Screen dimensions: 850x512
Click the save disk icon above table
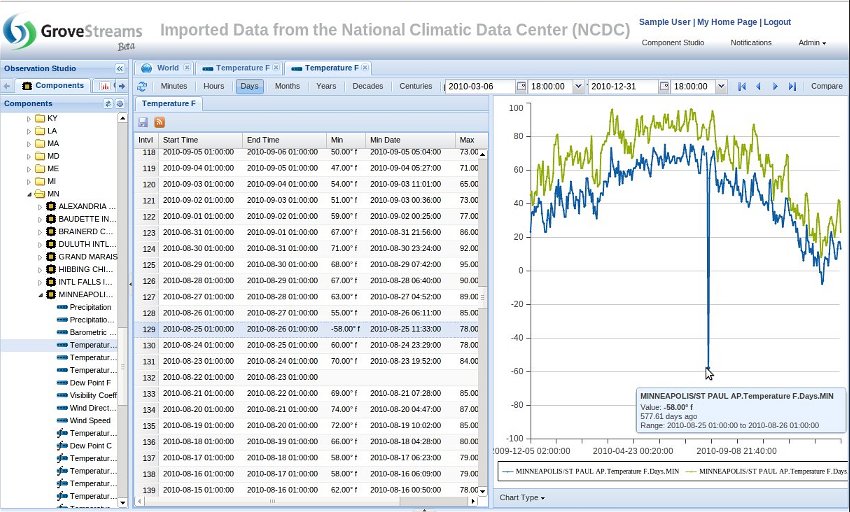(x=144, y=121)
